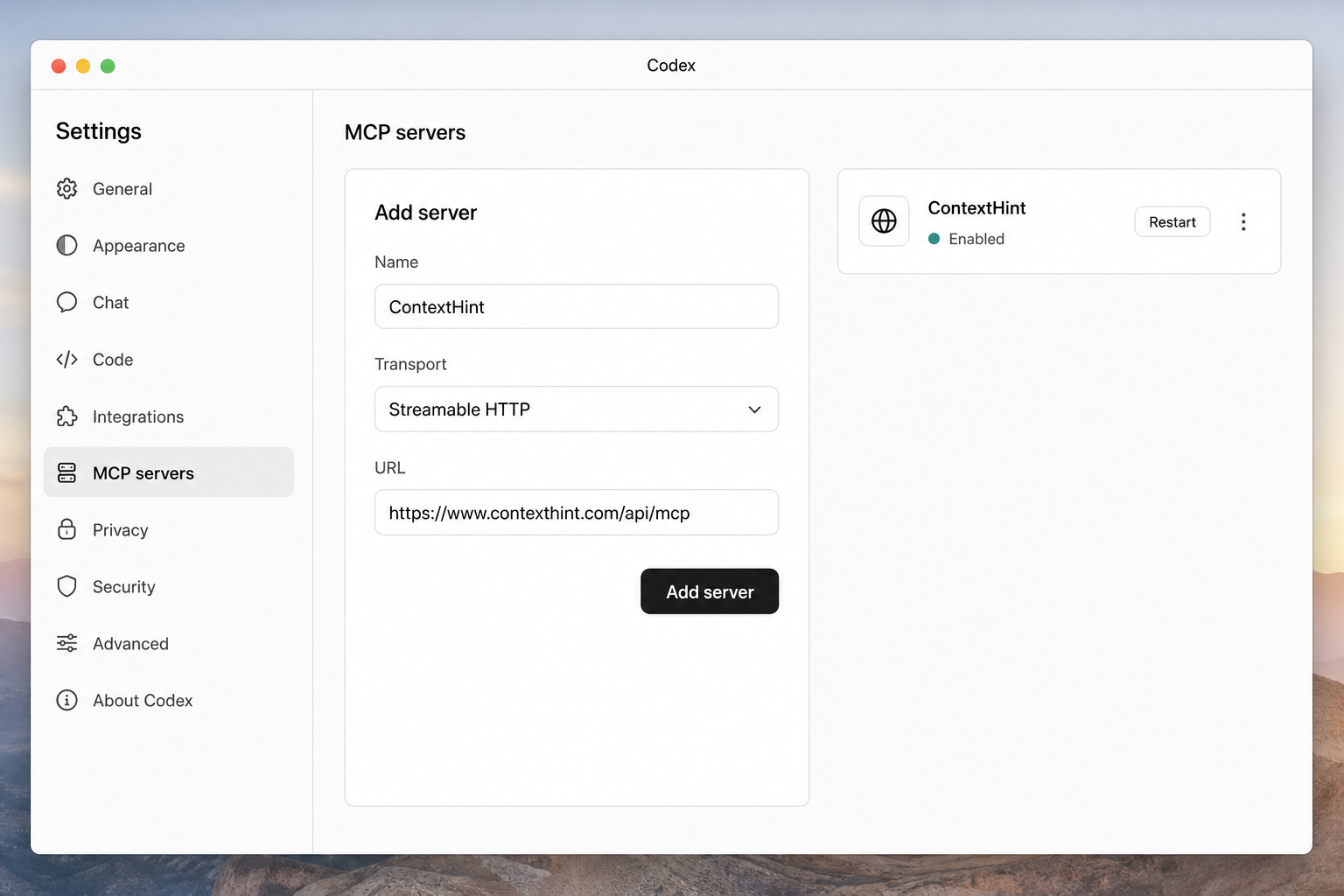Click the Transport dropdown chevron

754,409
